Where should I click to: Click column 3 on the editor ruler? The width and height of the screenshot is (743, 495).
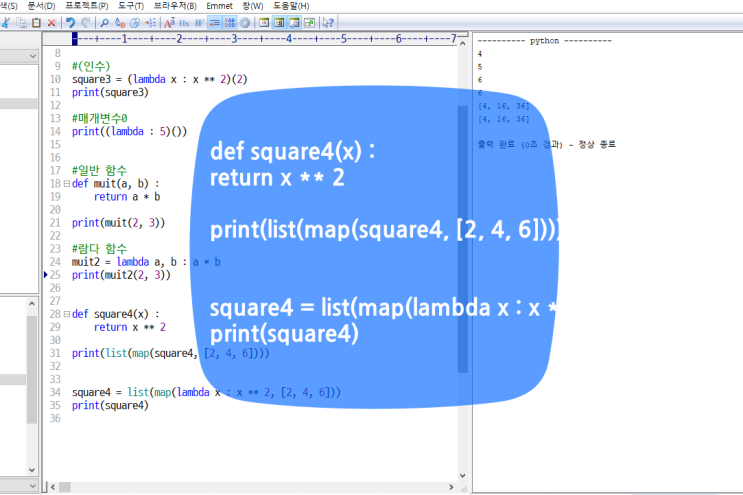[x=234, y=38]
